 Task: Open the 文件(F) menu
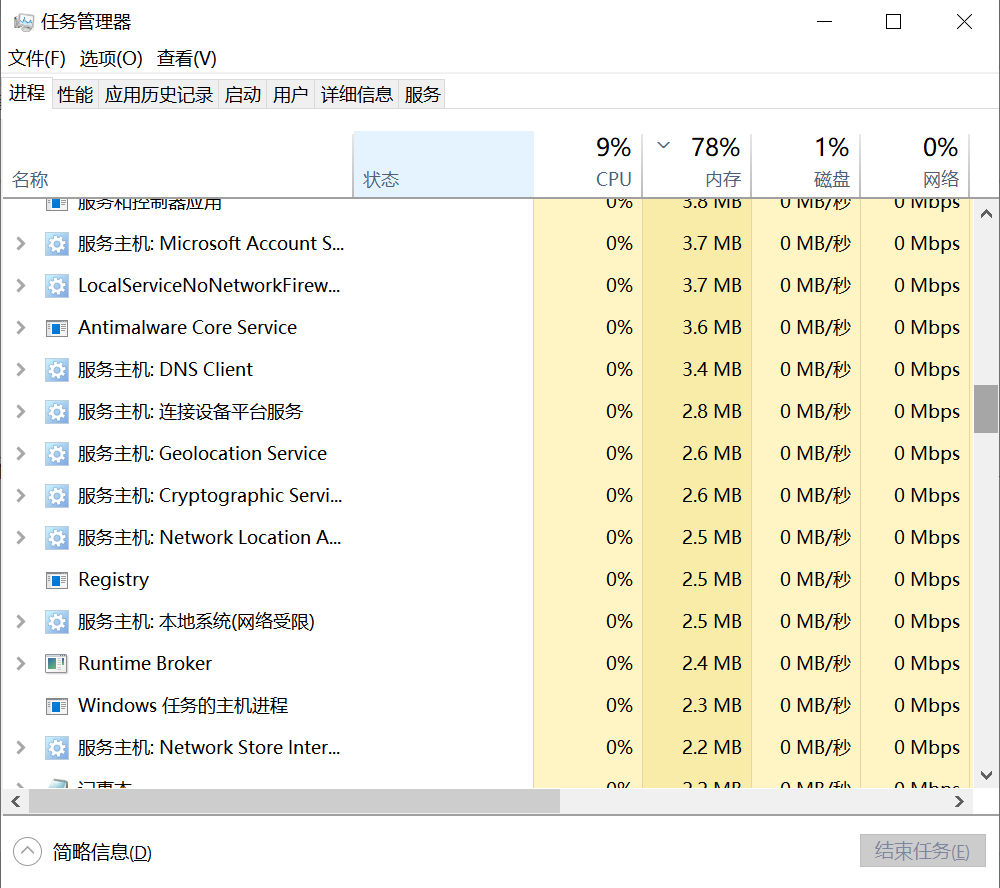click(37, 59)
